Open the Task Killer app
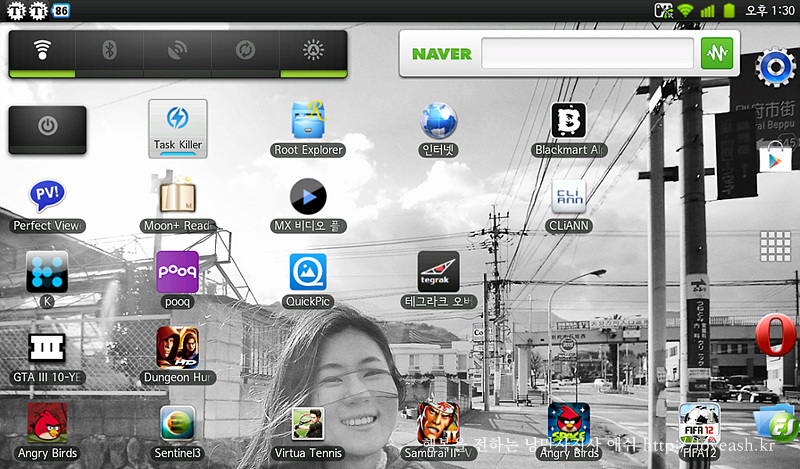 click(x=178, y=129)
